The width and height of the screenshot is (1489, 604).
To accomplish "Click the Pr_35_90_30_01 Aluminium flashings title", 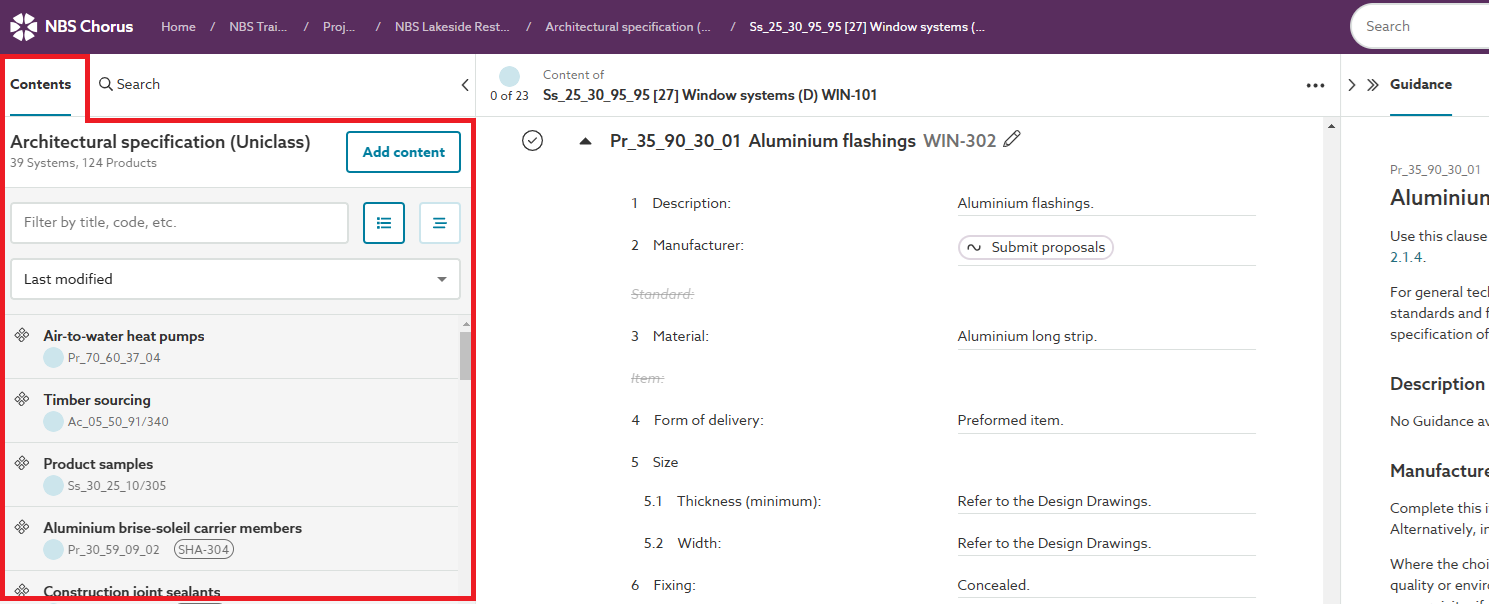I will tap(763, 141).
